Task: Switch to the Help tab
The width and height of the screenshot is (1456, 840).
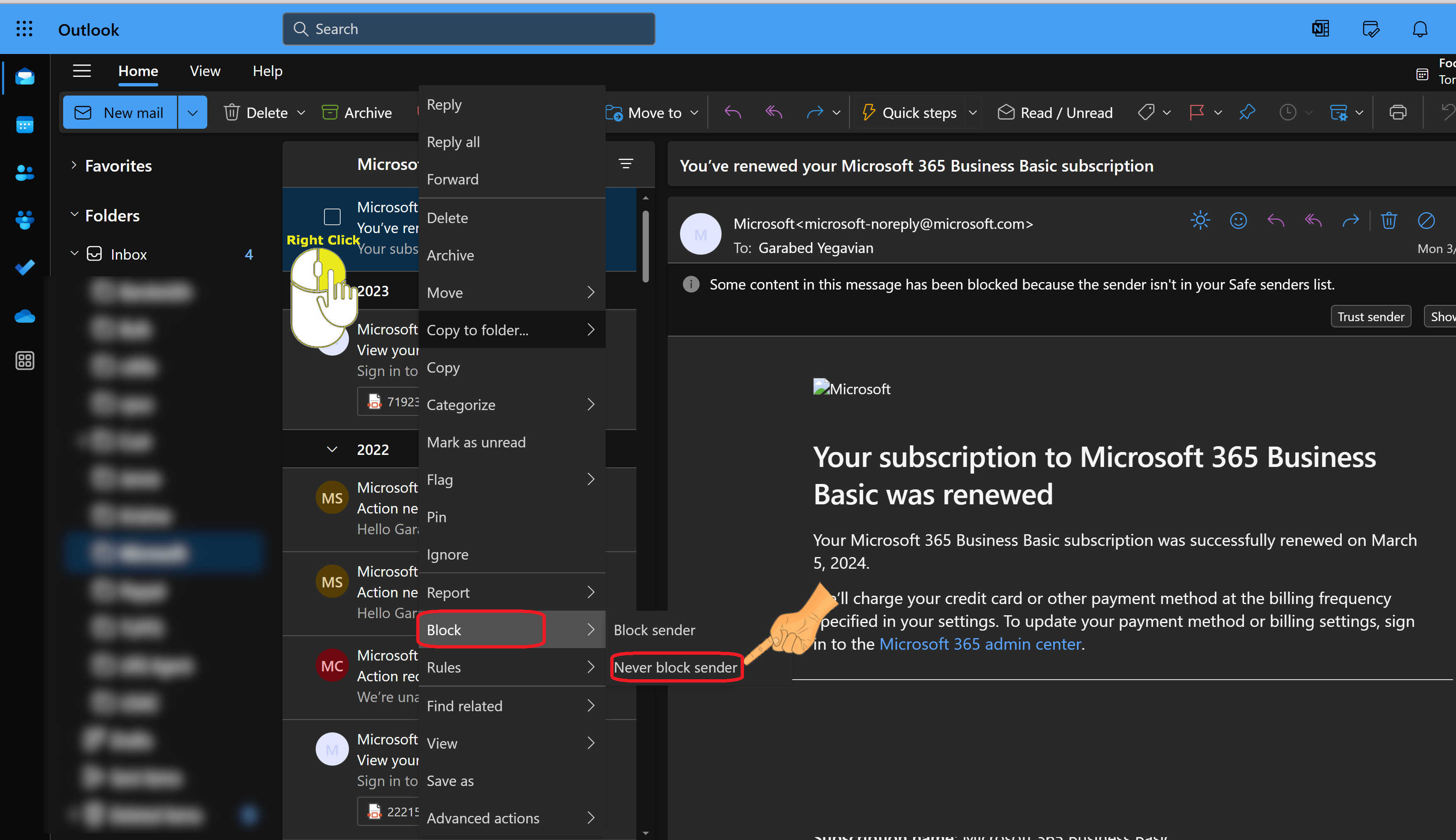Action: tap(267, 71)
